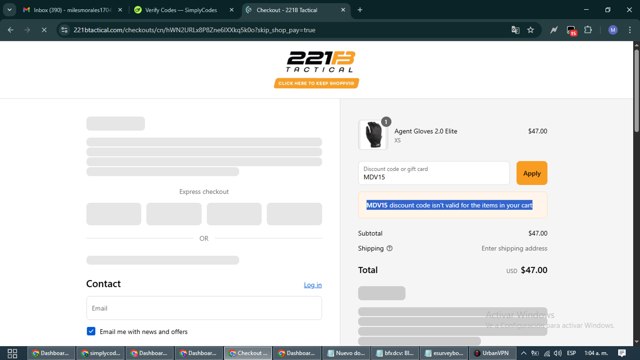The height and width of the screenshot is (360, 640).
Task: Click the taskbar clock 1:04 a. m.
Action: tap(596, 353)
